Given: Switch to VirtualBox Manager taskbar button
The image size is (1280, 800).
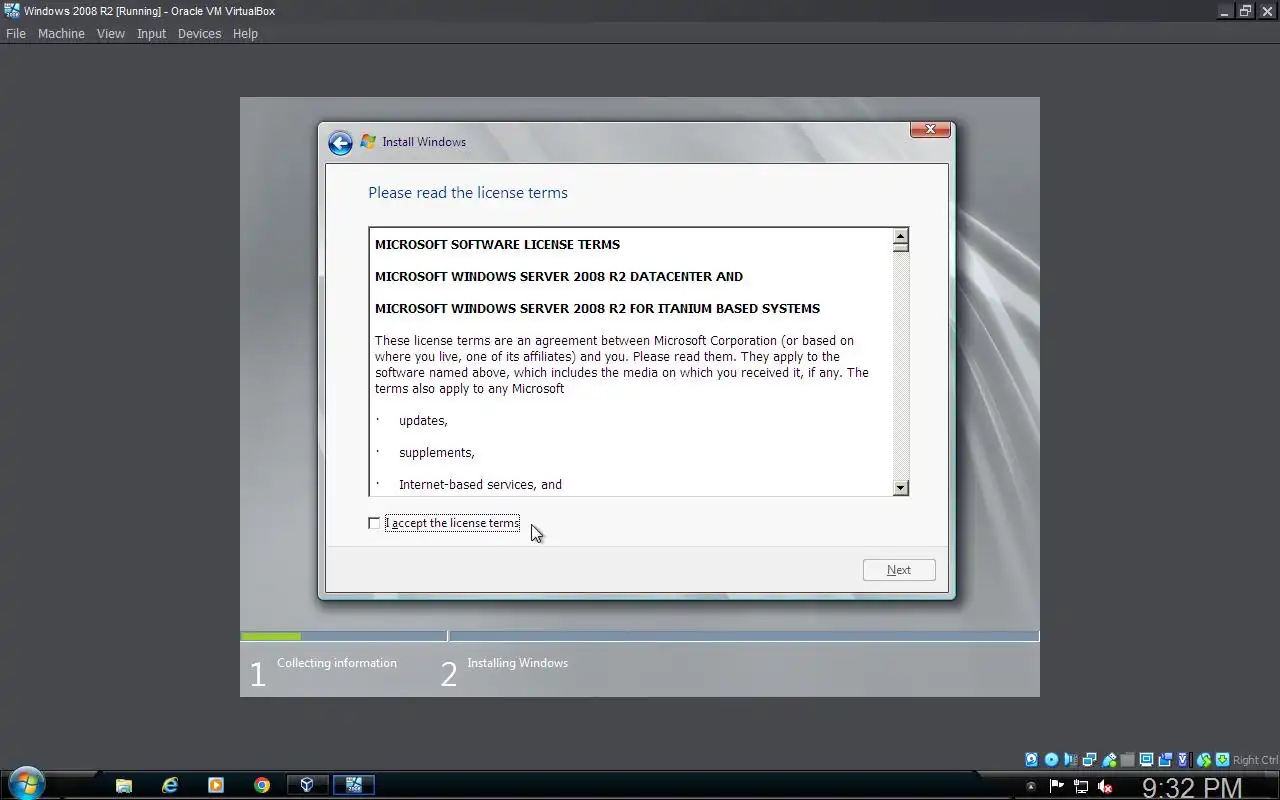Looking at the screenshot, I should tap(307, 785).
